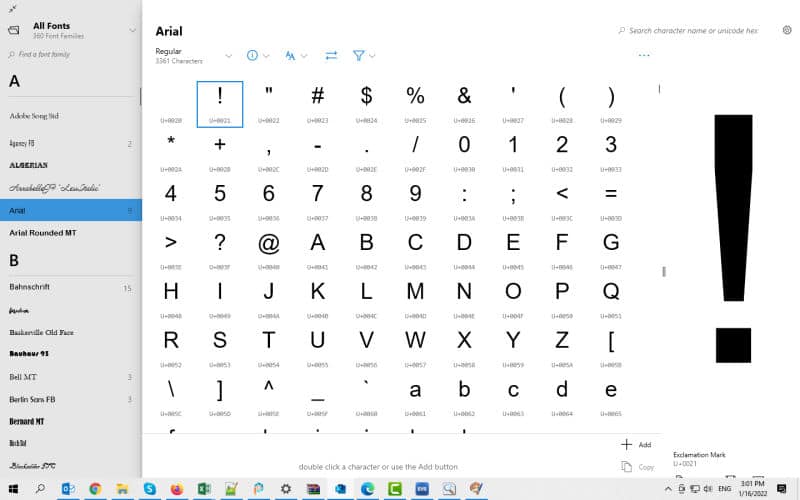Select the dollar sign $ character
This screenshot has width=800, height=500.
click(366, 104)
